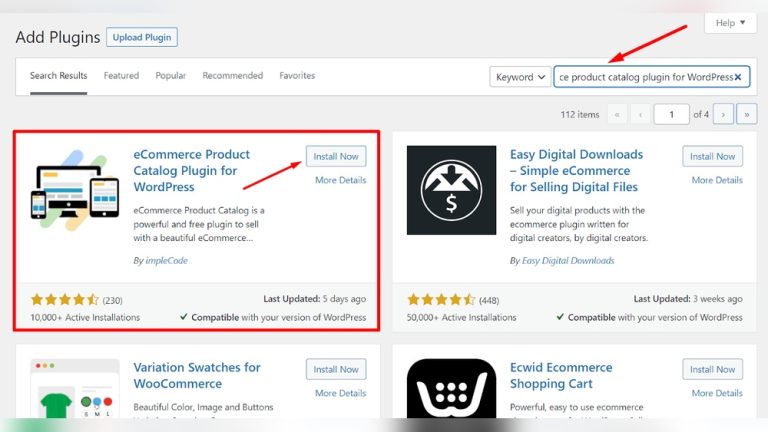768x432 pixels.
Task: Jump to last results page arrow
Action: (746, 114)
